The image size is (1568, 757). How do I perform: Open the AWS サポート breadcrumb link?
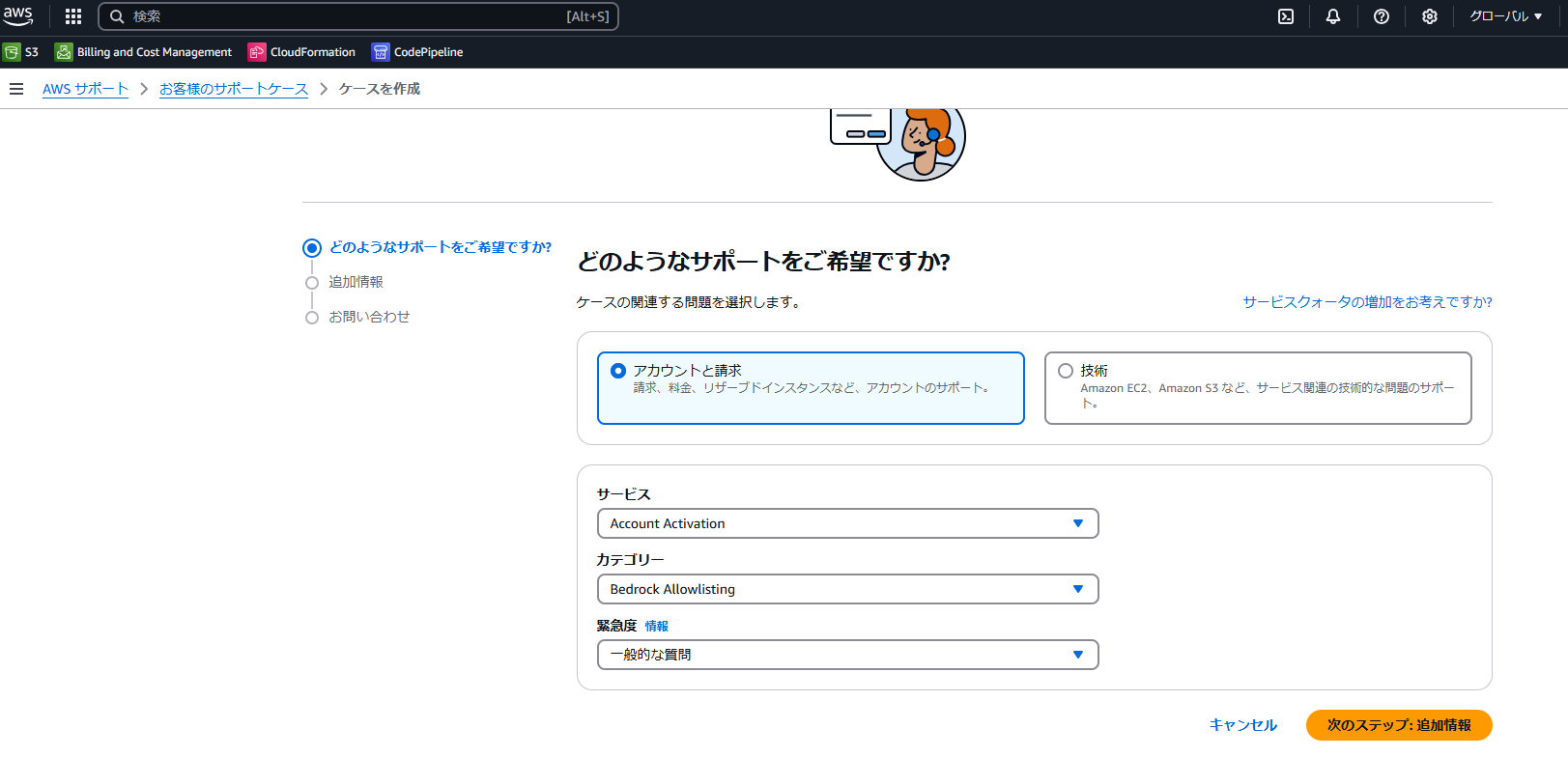(85, 89)
